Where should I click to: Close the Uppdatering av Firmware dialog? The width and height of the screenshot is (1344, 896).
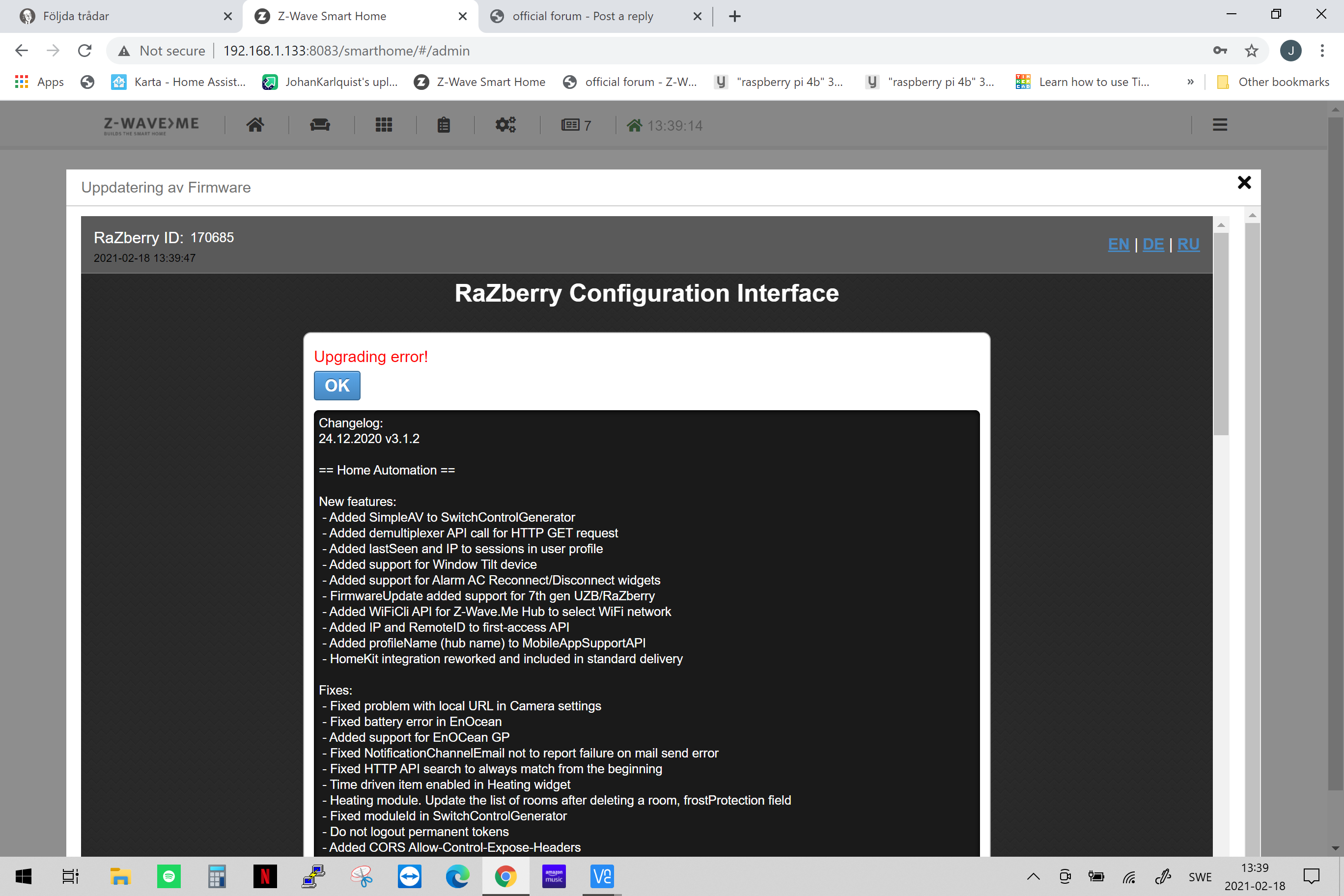[x=1244, y=183]
